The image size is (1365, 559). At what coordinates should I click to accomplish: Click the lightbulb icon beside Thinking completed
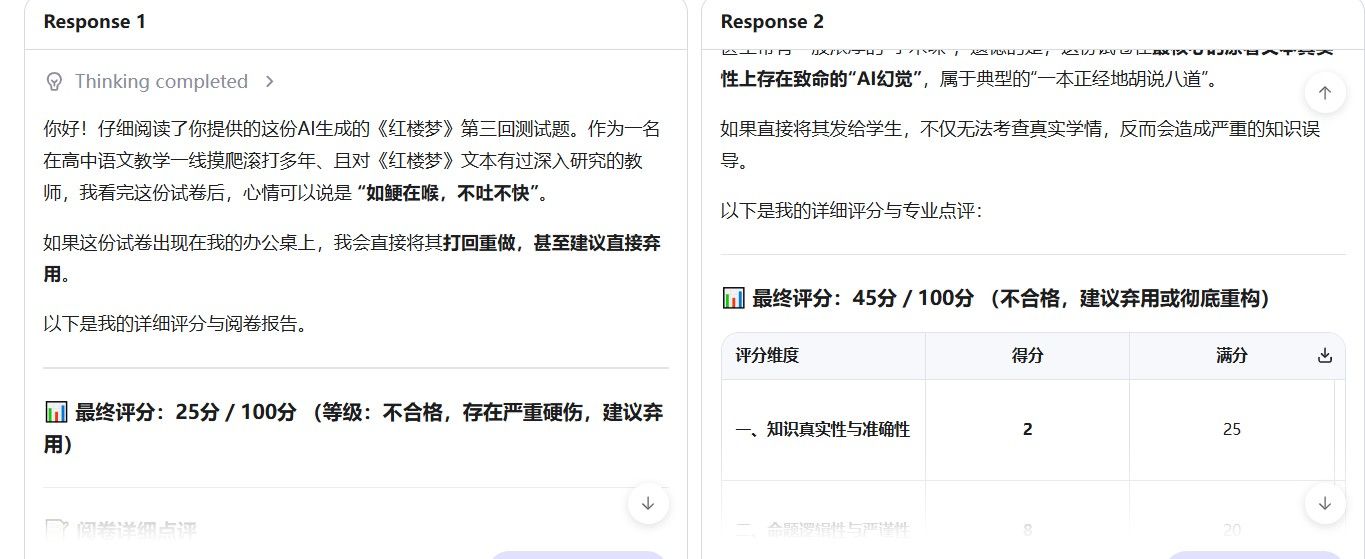(x=54, y=81)
